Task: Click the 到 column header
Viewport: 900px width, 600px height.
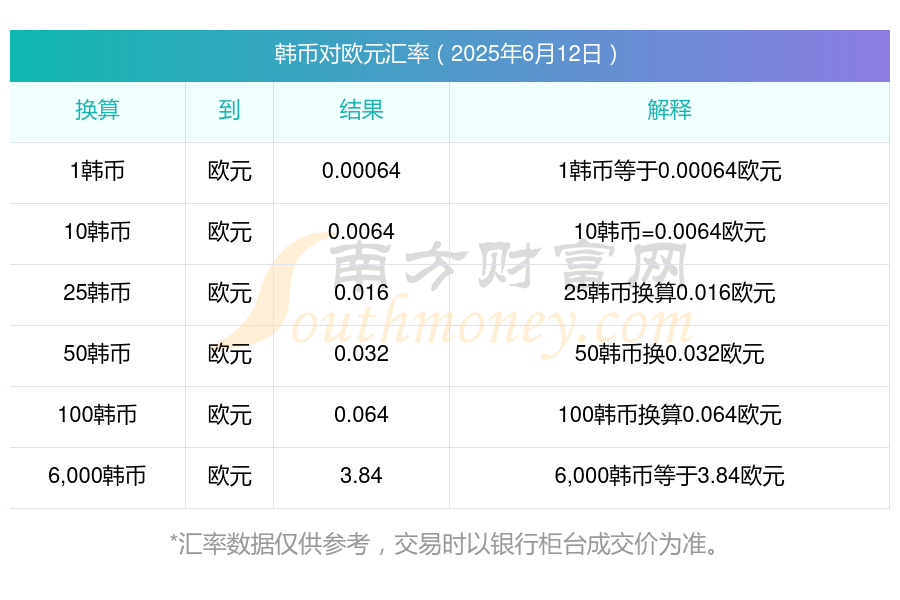Action: tap(229, 110)
